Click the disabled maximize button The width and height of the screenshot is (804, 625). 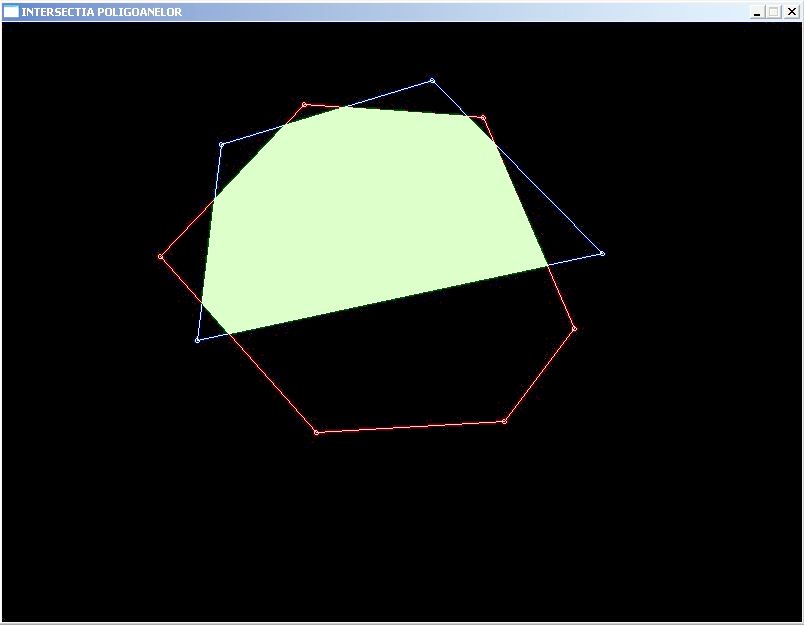click(x=774, y=12)
